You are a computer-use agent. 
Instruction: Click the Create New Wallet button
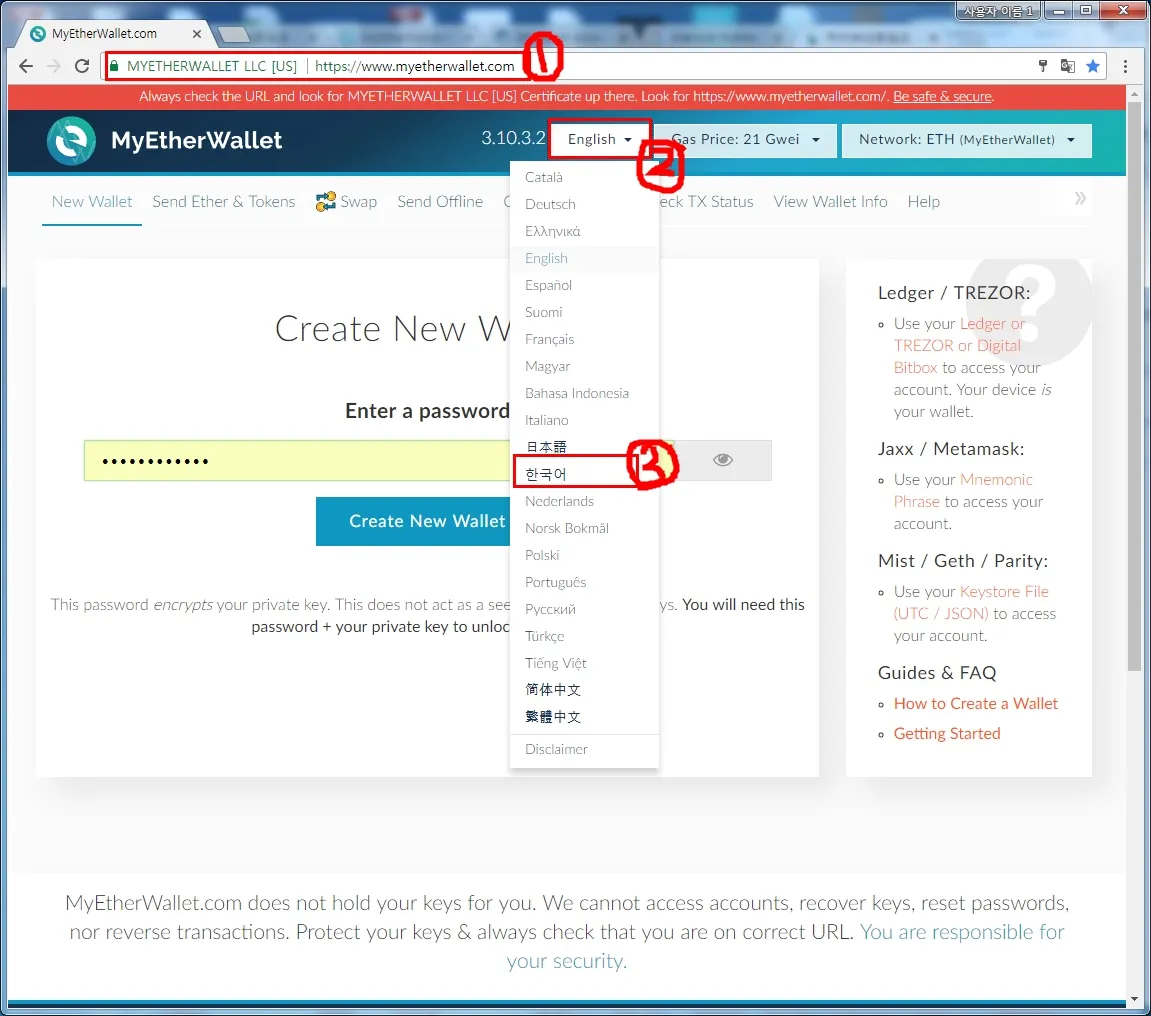pos(413,521)
